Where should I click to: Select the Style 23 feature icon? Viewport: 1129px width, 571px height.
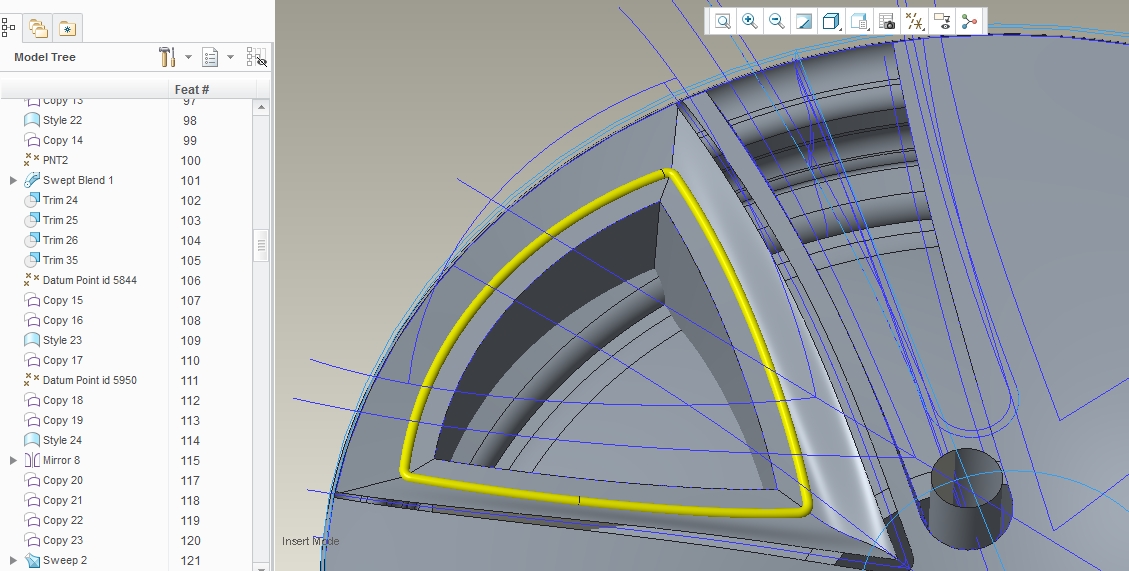coord(32,340)
